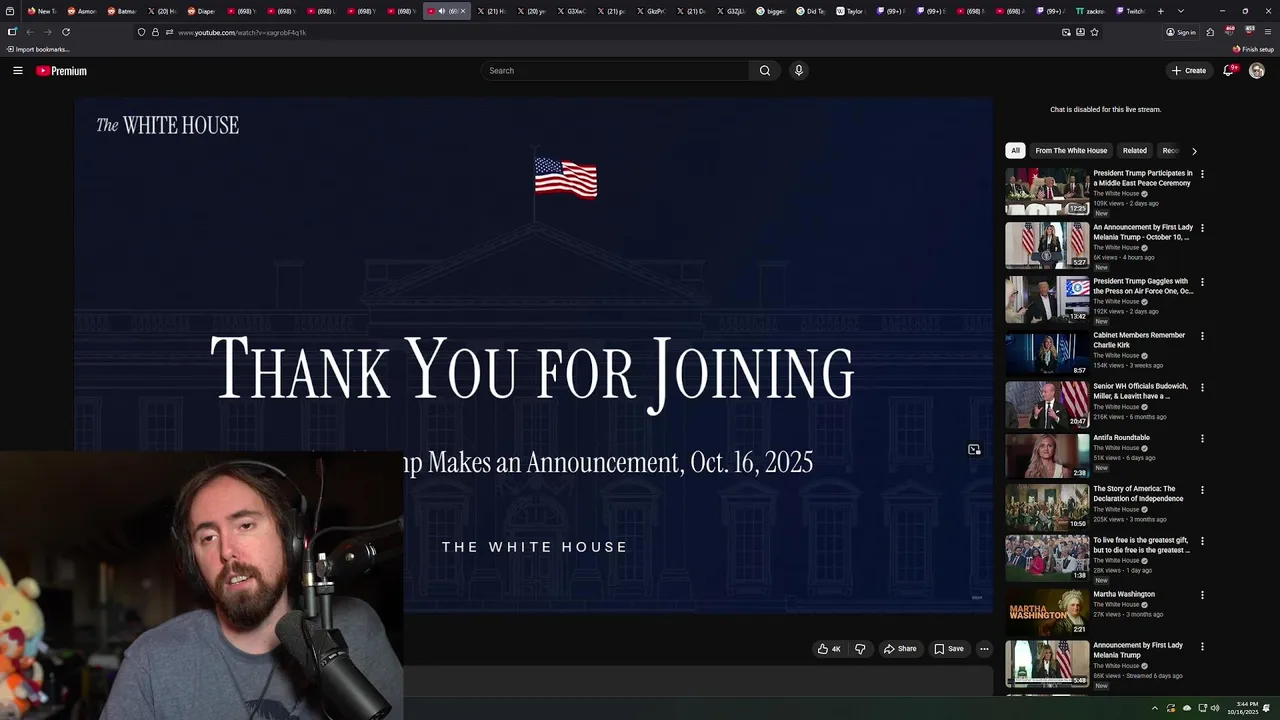Open Create menu button

(x=1189, y=71)
